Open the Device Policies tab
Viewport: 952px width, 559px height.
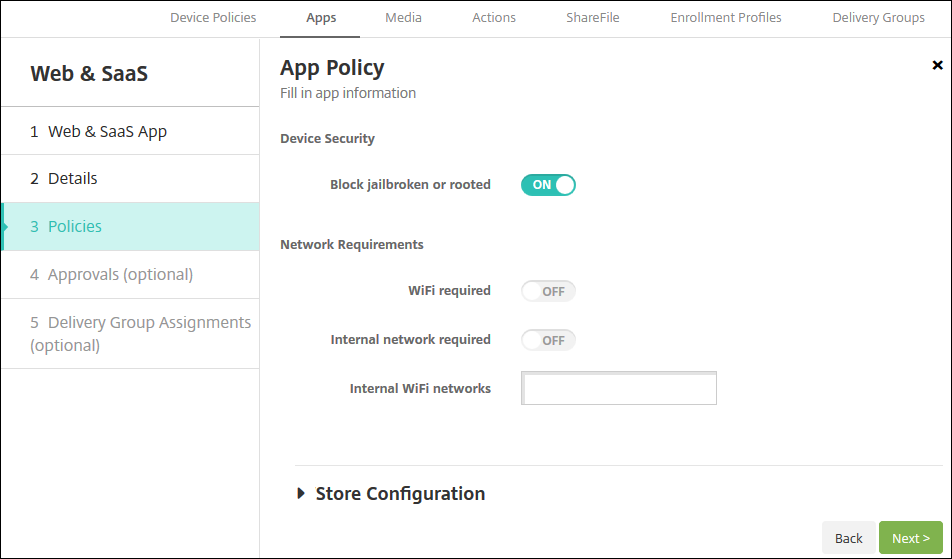pyautogui.click(x=213, y=18)
